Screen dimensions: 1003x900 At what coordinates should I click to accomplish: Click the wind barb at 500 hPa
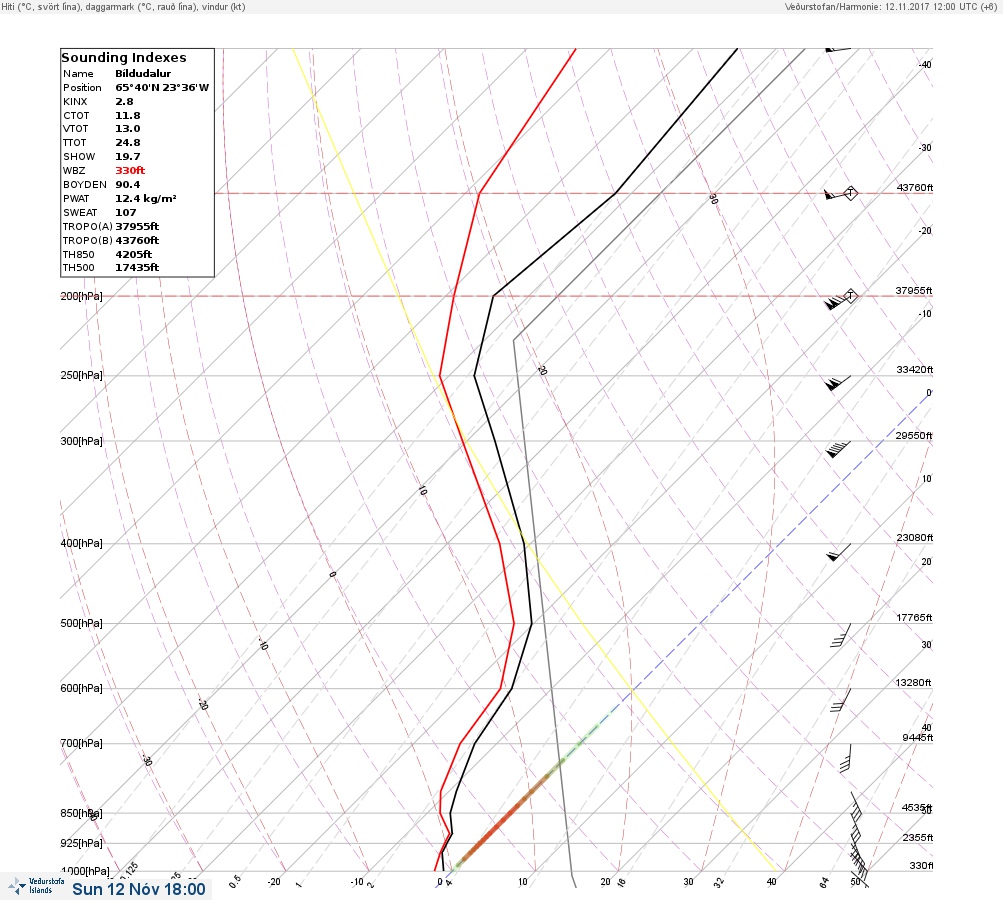point(841,635)
